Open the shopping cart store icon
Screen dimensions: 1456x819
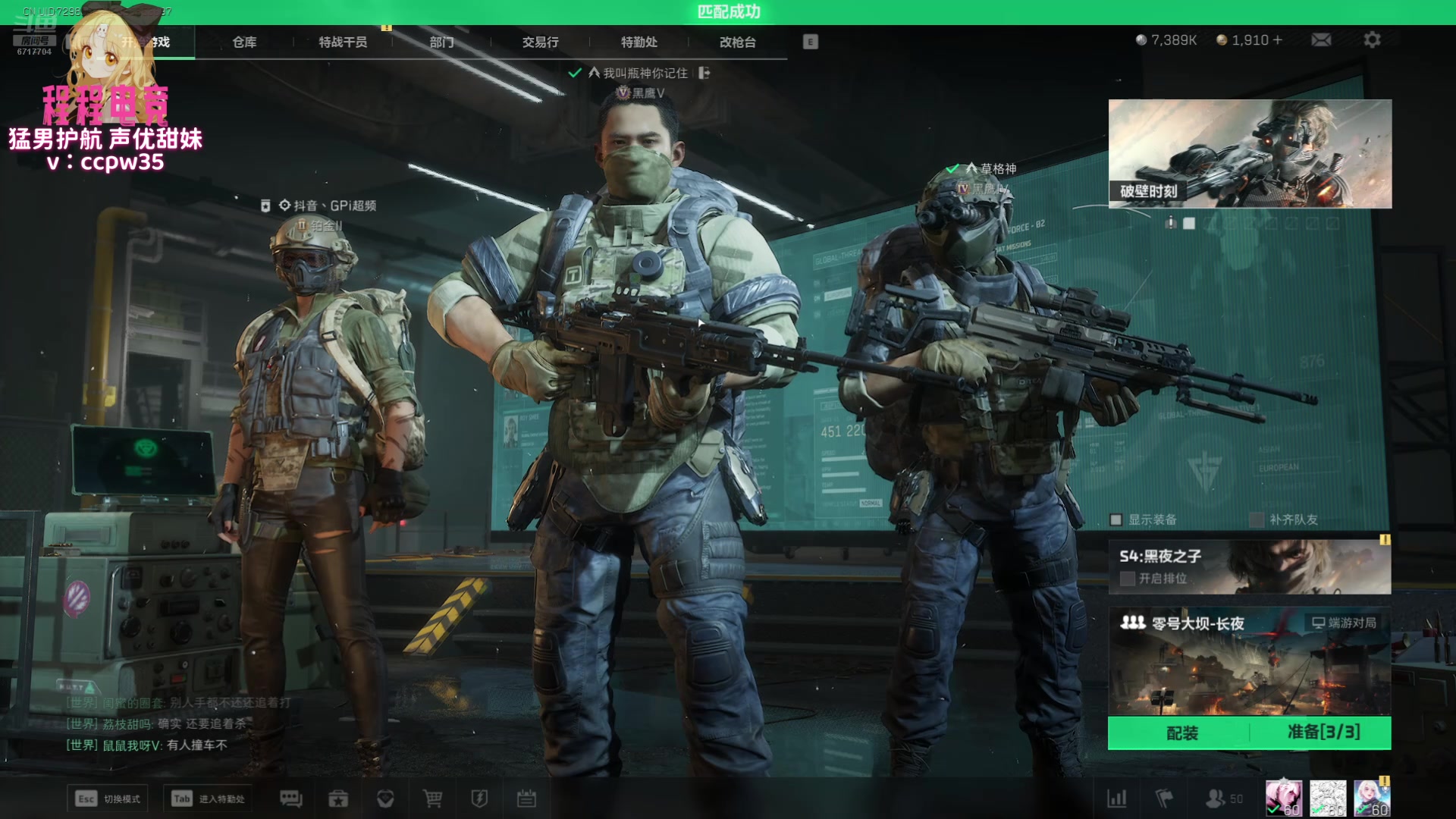pyautogui.click(x=432, y=799)
